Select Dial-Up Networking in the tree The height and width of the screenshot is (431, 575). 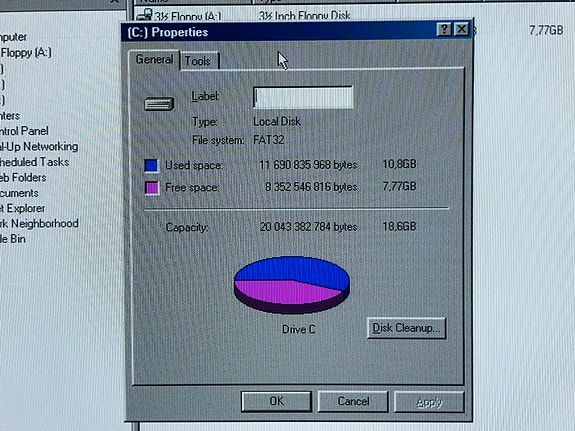[x=39, y=147]
